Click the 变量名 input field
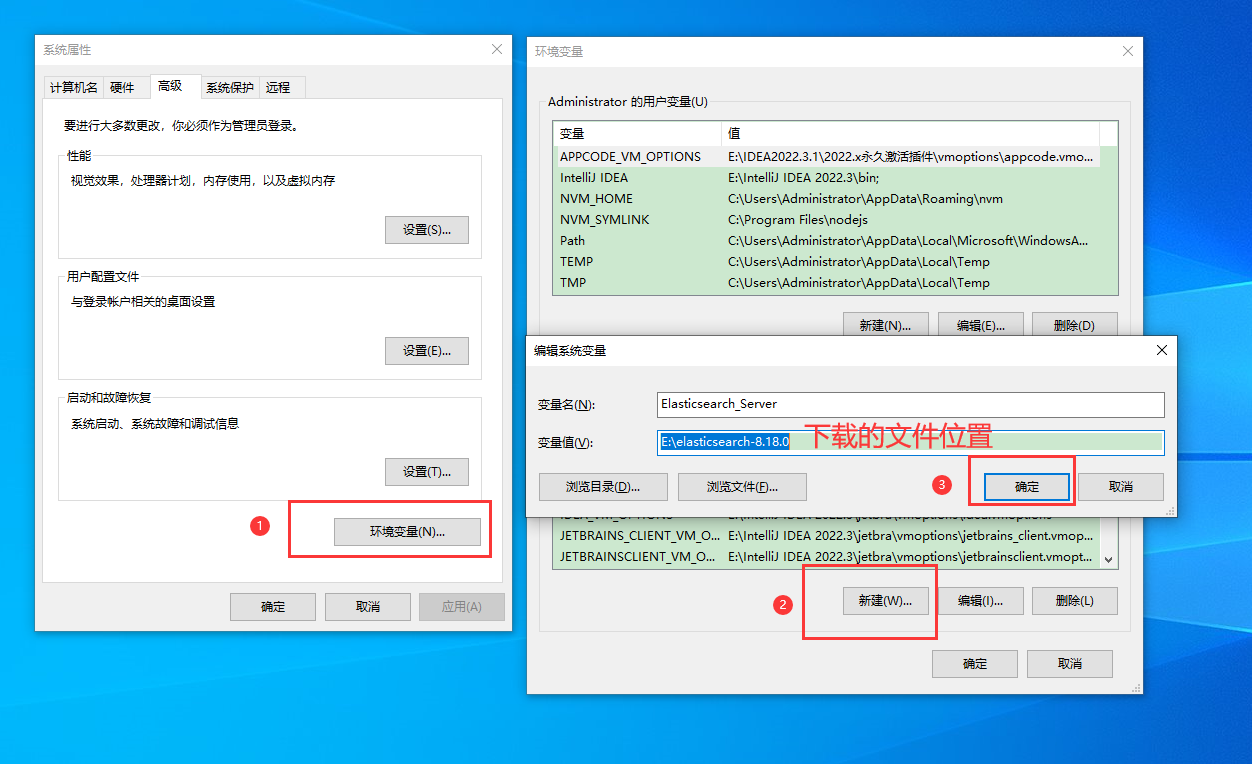 (911, 404)
